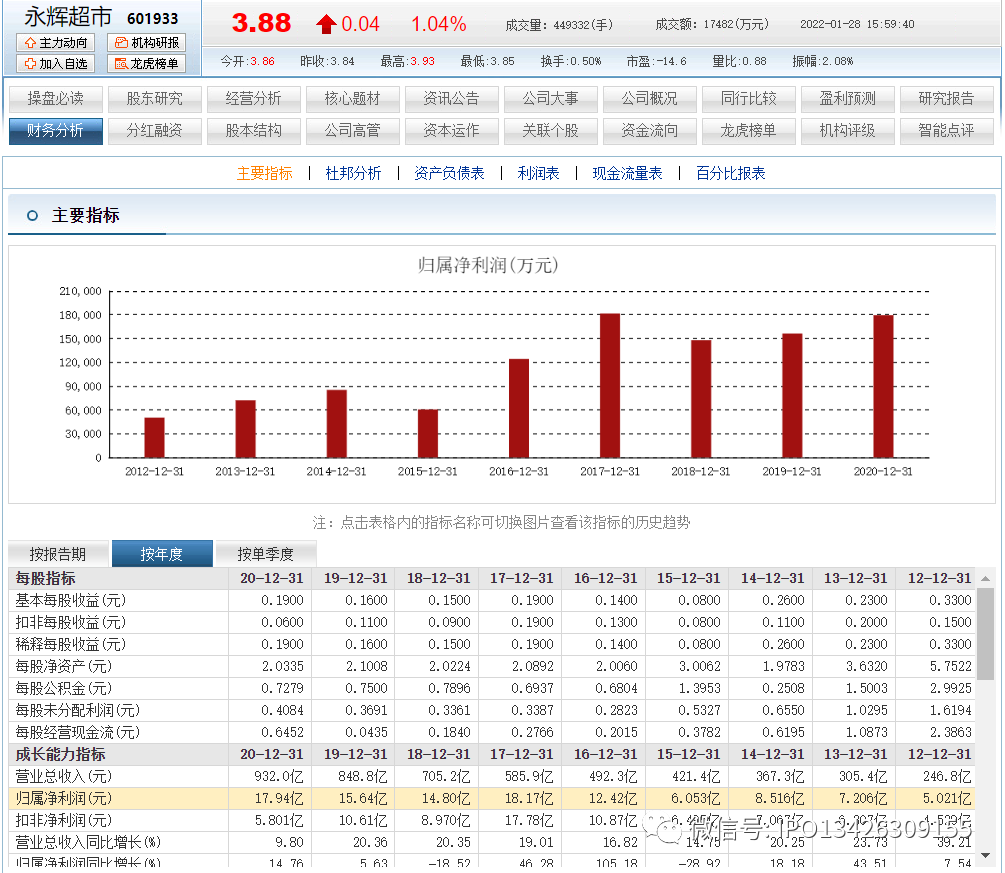Open the 操盘必读 tab

click(x=56, y=99)
